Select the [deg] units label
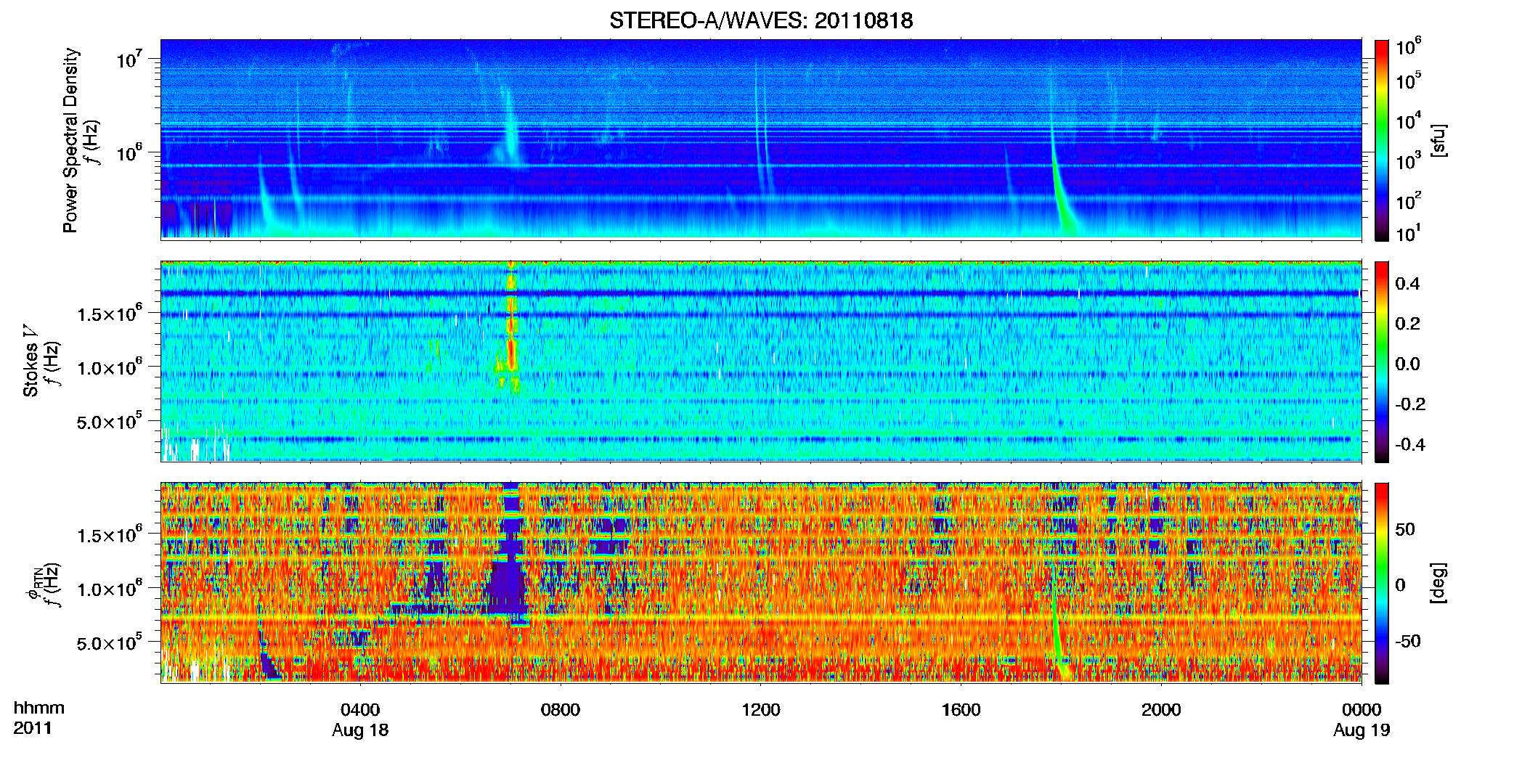Image resolution: width=1522 pixels, height=784 pixels. 1438,583
